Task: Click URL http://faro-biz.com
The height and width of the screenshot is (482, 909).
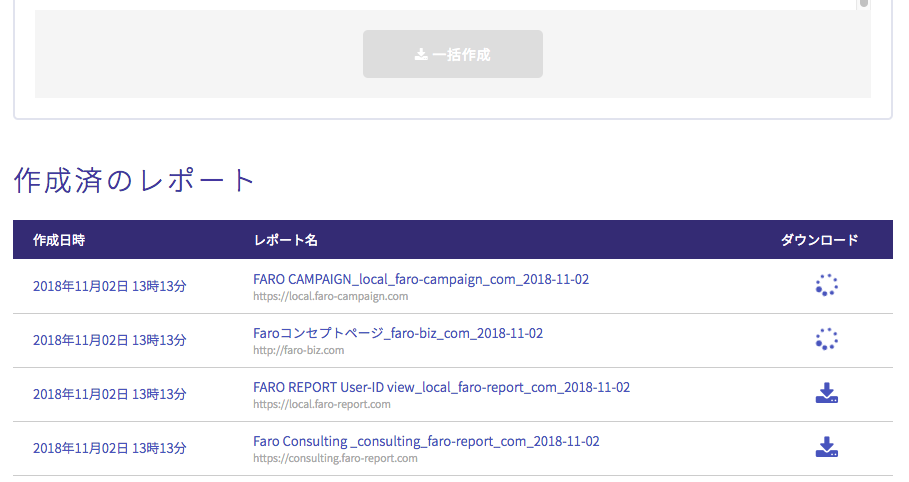Action: click(x=299, y=350)
